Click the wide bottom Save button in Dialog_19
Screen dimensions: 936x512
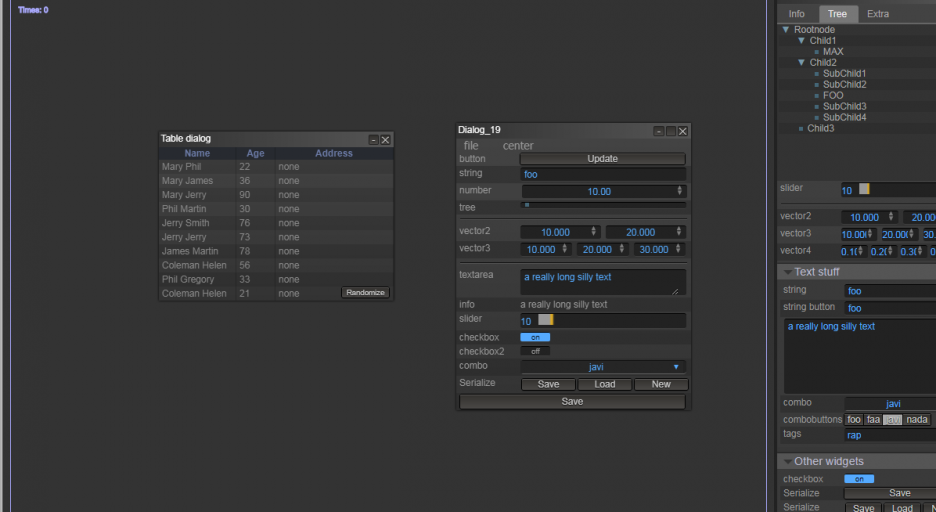(x=572, y=402)
